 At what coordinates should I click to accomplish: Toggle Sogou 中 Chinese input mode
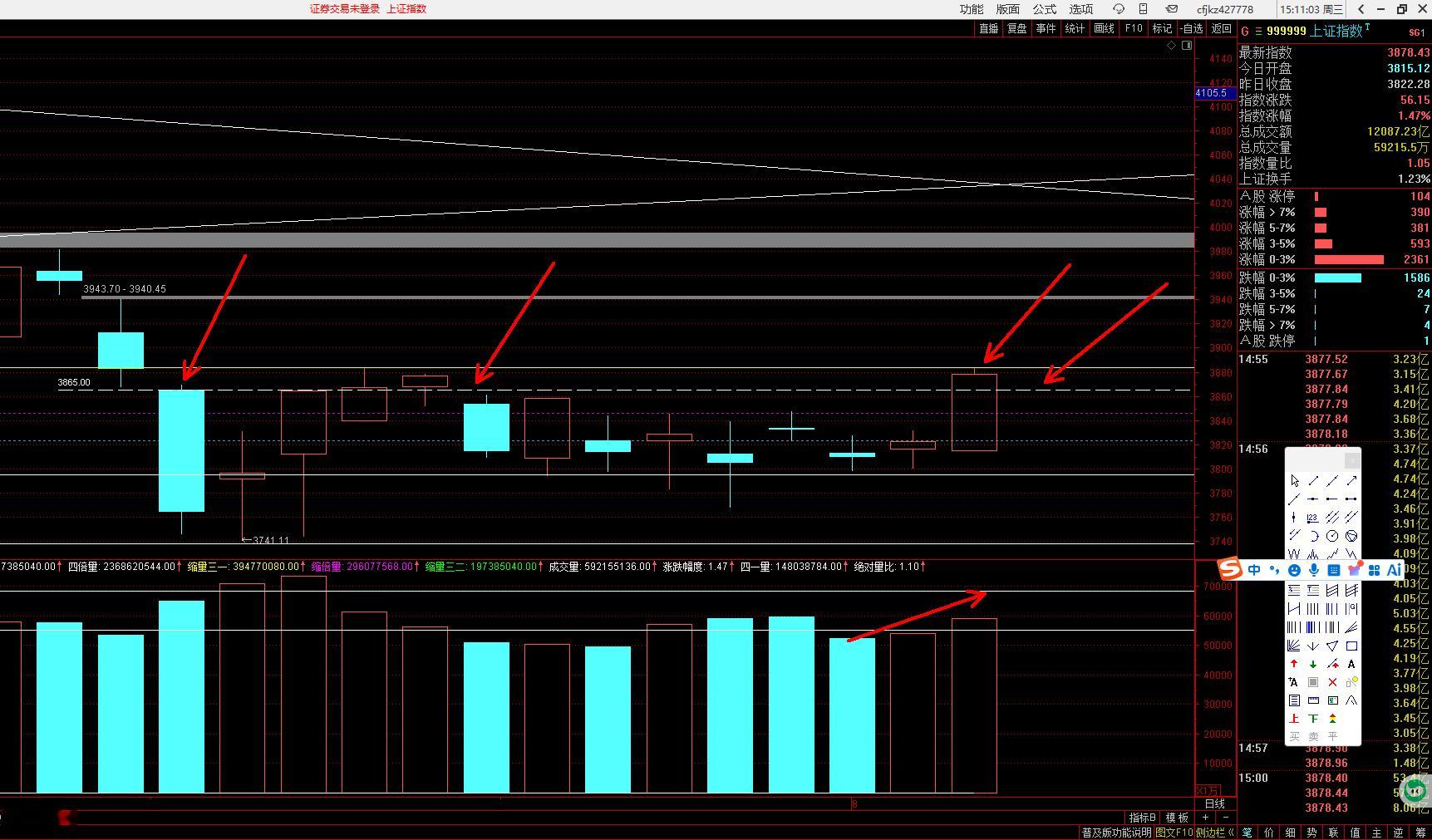click(x=1254, y=570)
